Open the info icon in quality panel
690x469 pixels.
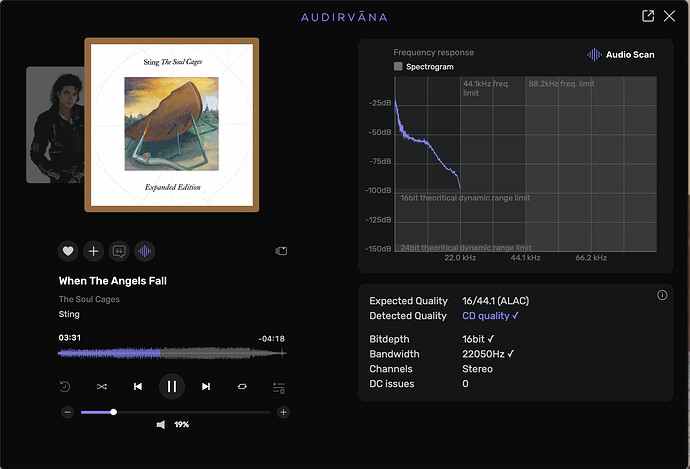pos(662,295)
